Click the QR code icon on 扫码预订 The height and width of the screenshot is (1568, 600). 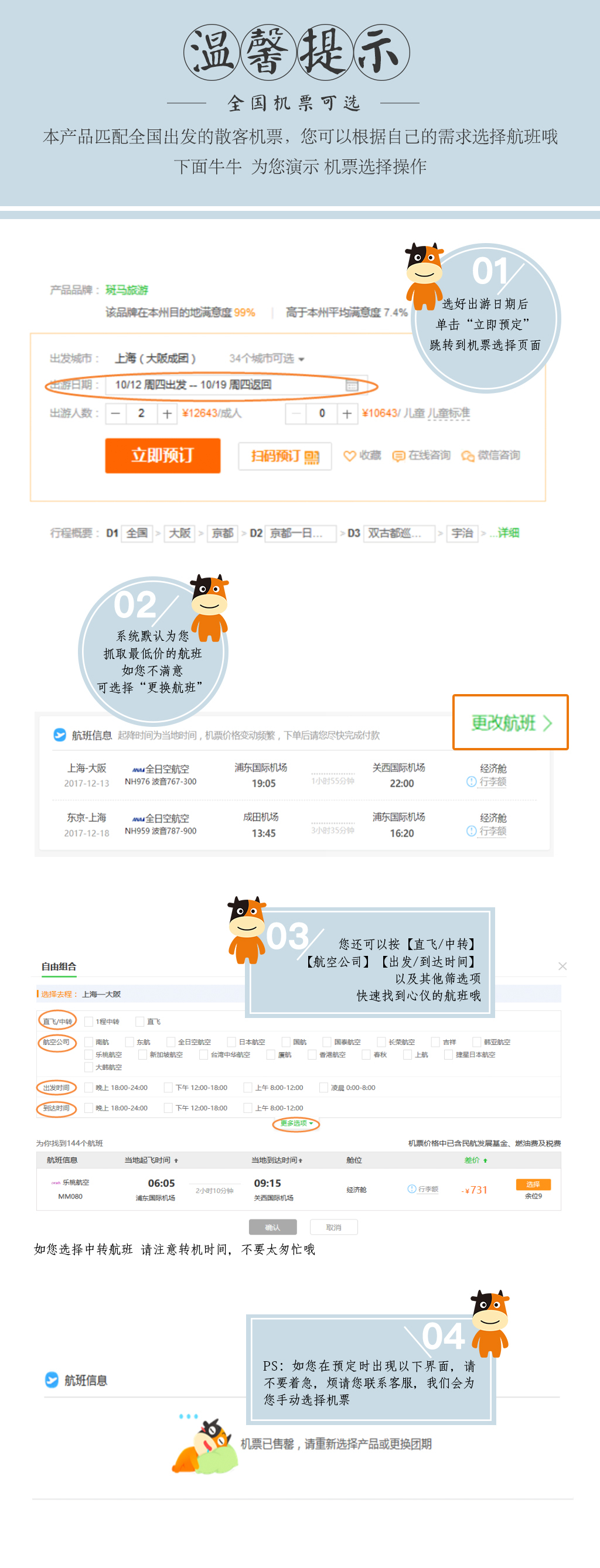[312, 456]
